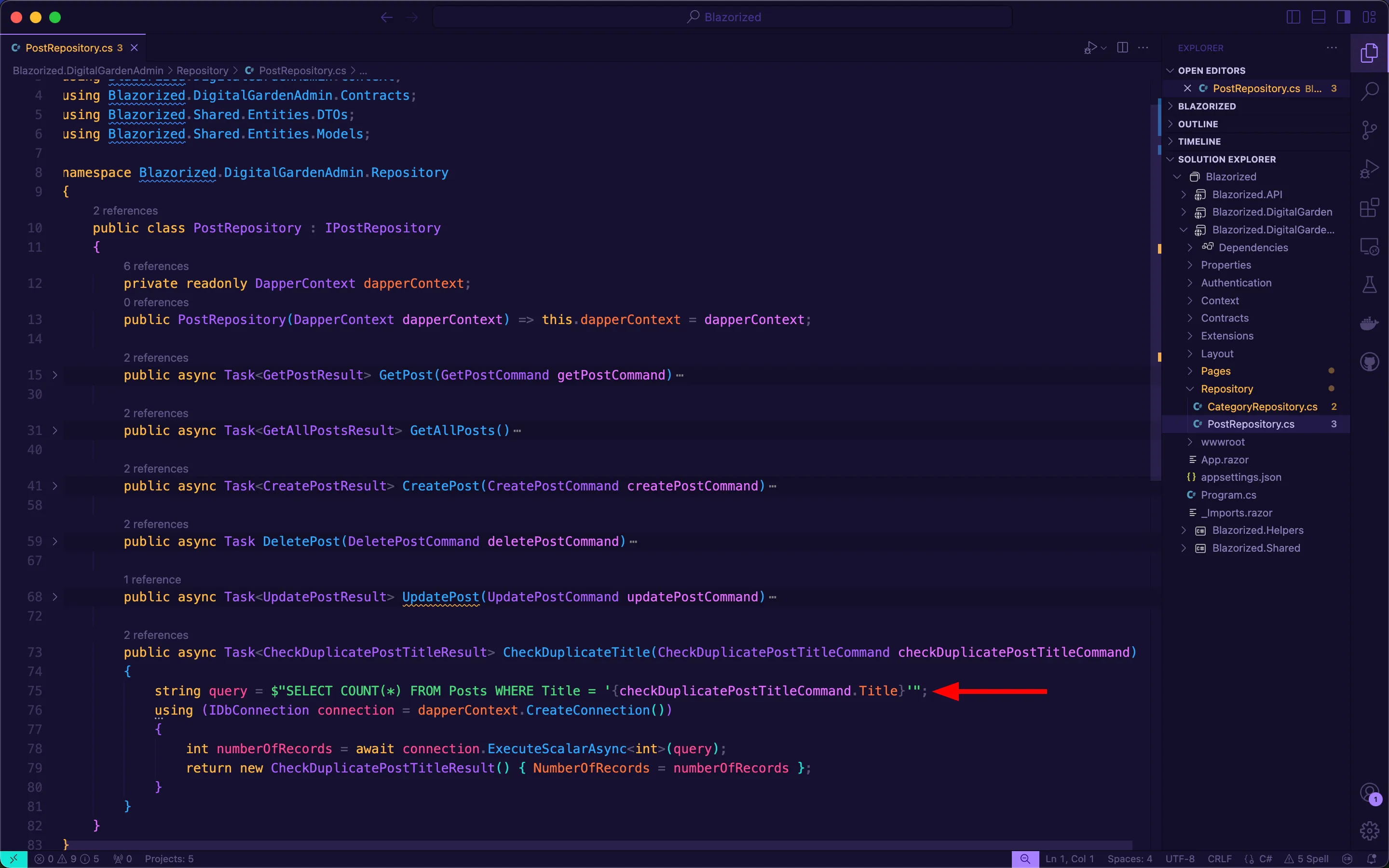Split the editor to the right

[x=1123, y=48]
